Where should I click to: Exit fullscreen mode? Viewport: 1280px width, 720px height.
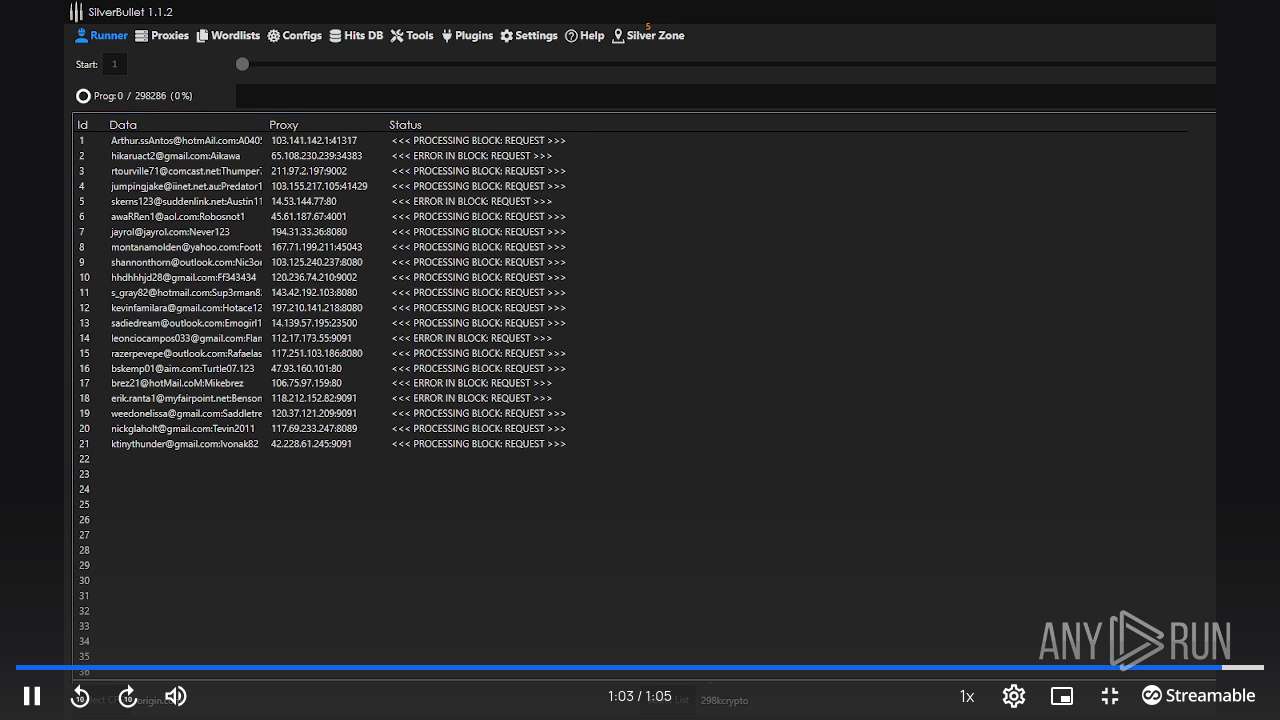tap(1110, 696)
